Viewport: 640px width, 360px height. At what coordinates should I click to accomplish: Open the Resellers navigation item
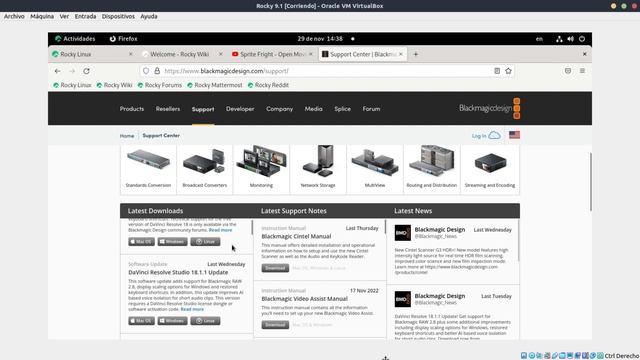(x=168, y=109)
